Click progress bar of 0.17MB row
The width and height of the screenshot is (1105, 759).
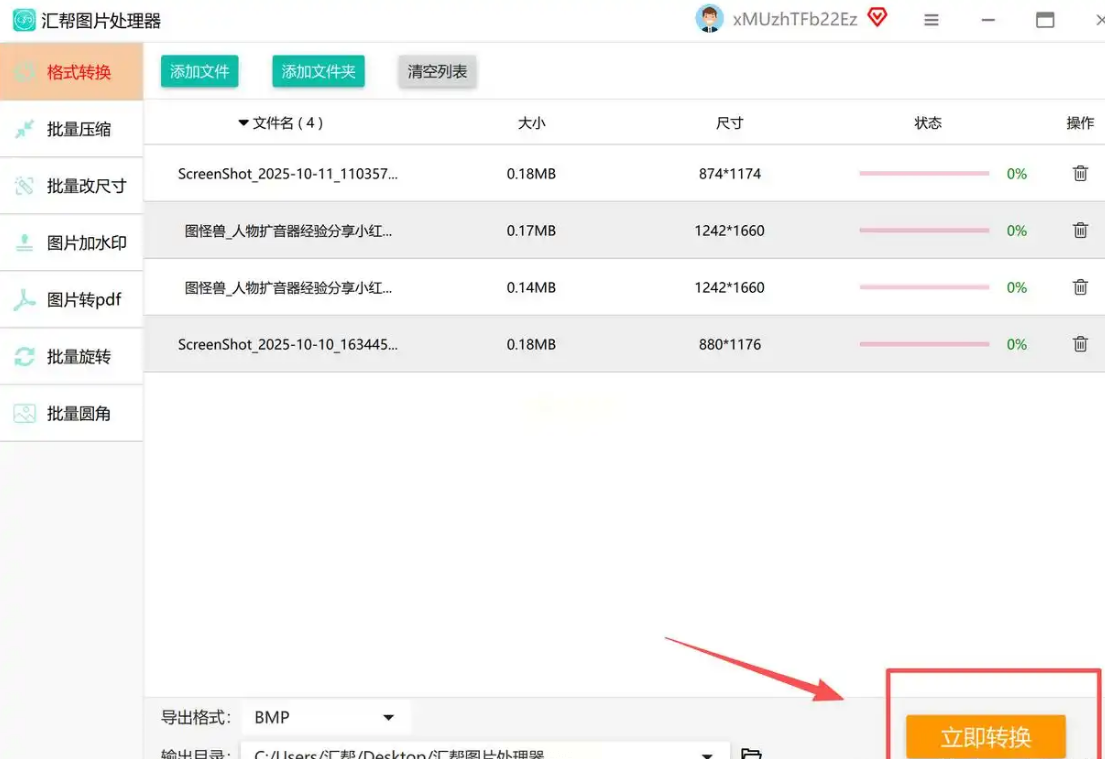coord(924,230)
